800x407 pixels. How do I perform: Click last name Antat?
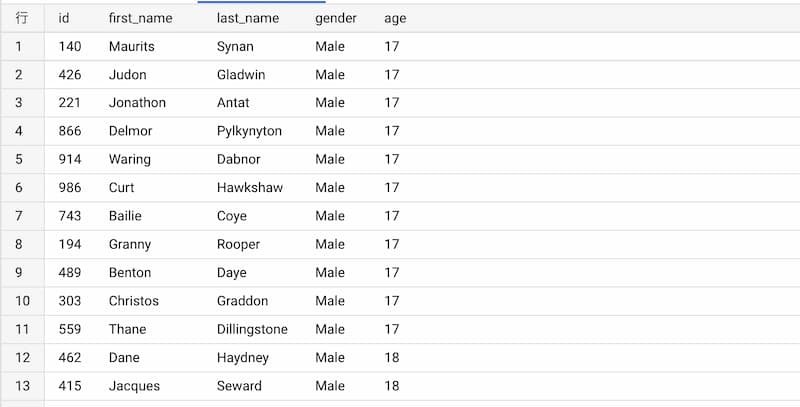point(233,103)
